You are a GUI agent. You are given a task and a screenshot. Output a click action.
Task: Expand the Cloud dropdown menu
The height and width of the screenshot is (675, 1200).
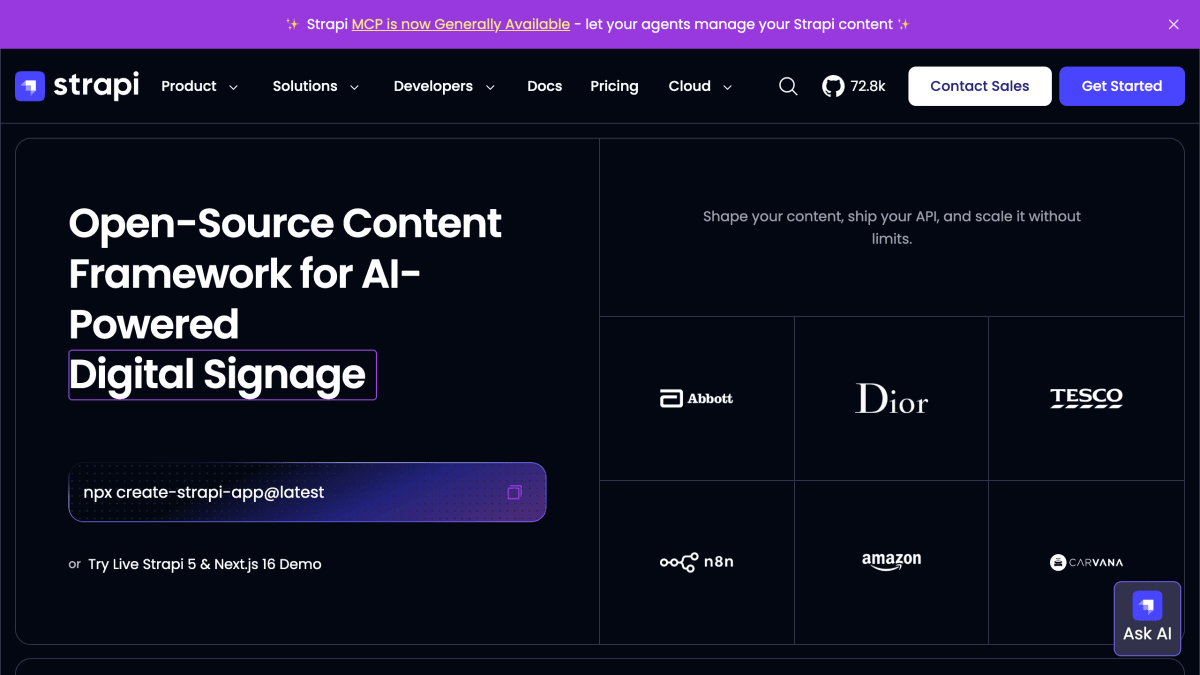pyautogui.click(x=700, y=86)
